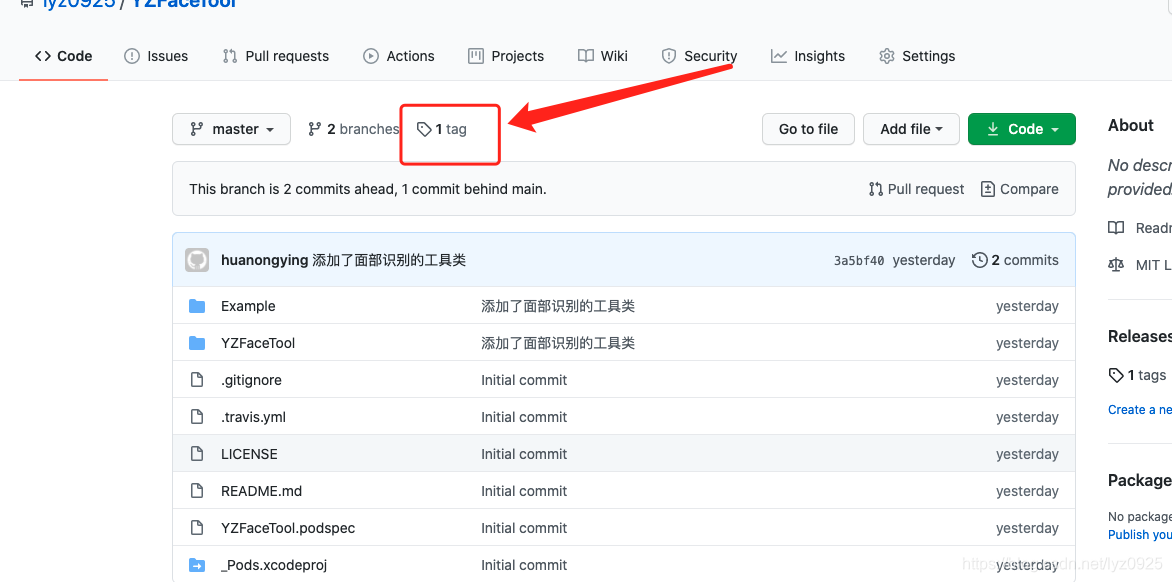Open Initial commit link for .gitignore

524,380
